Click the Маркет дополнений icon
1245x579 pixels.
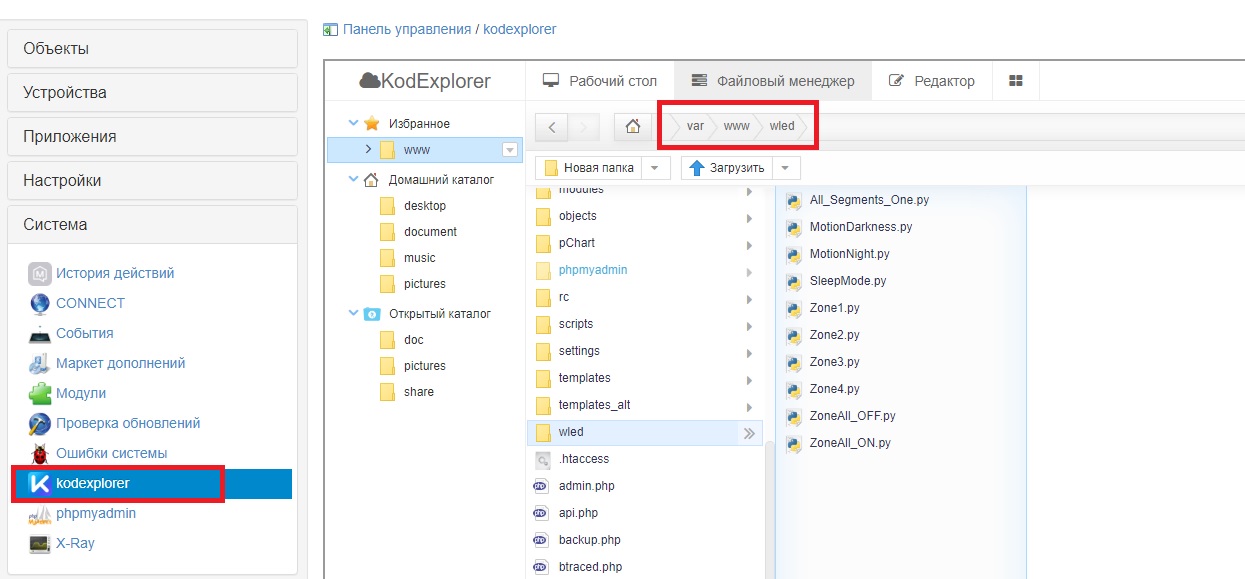coord(39,363)
